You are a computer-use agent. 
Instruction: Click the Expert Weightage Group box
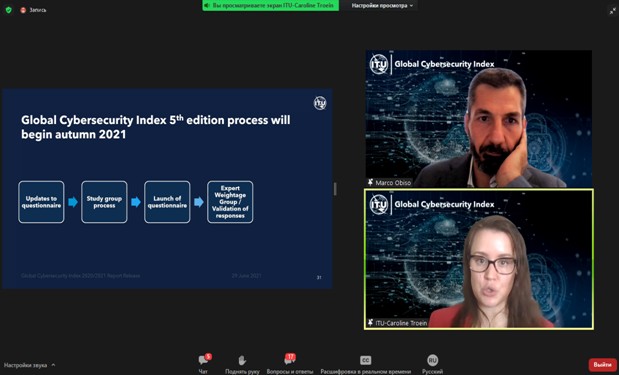pyautogui.click(x=230, y=202)
